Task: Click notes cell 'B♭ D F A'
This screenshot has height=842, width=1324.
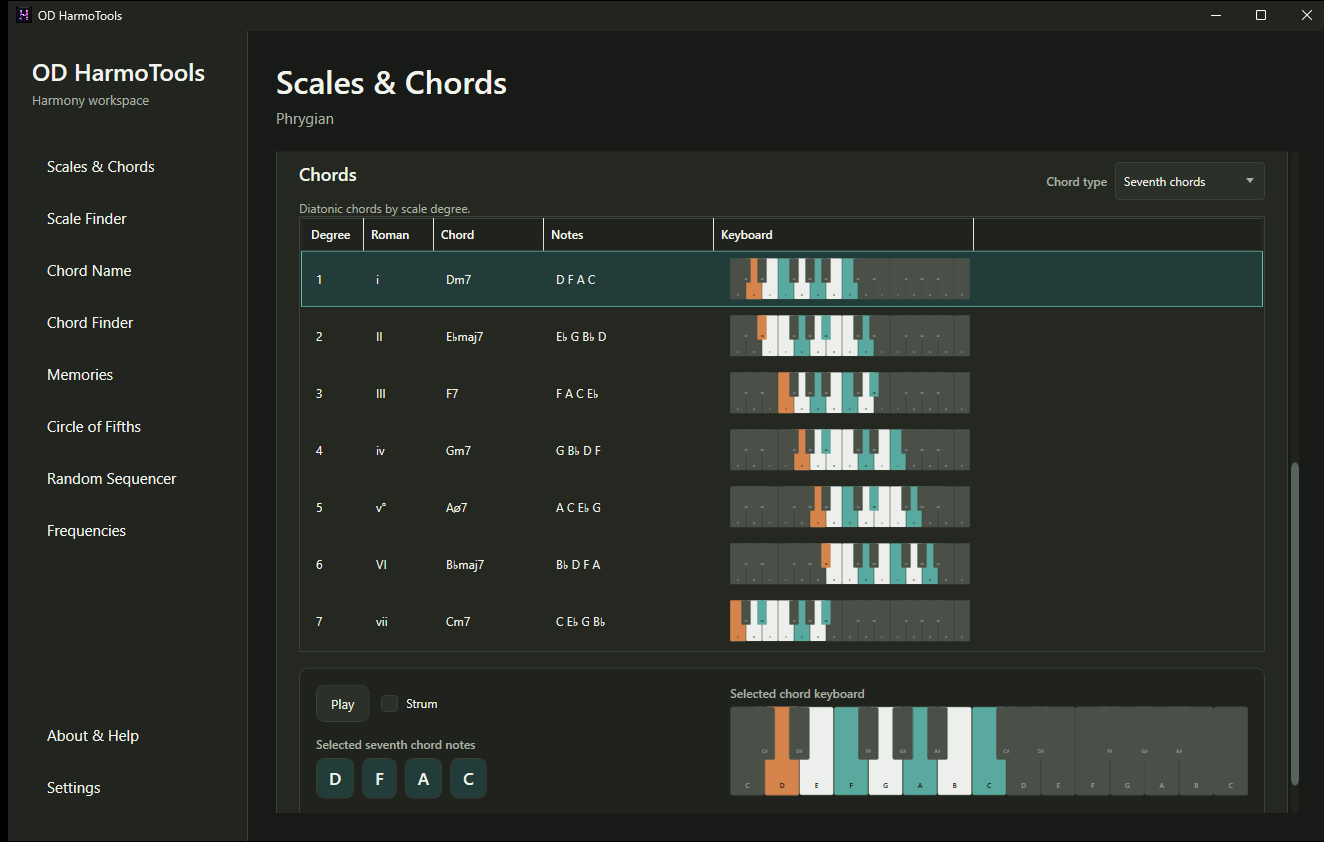Action: tap(578, 565)
